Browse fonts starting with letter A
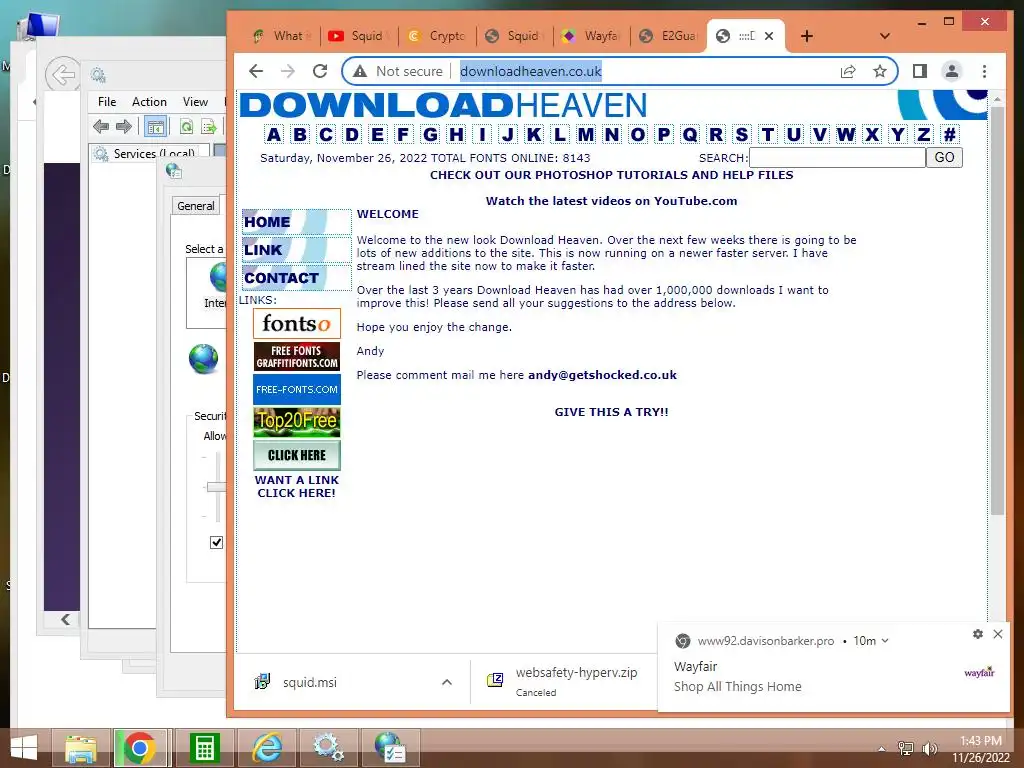The image size is (1024, 768). (274, 135)
